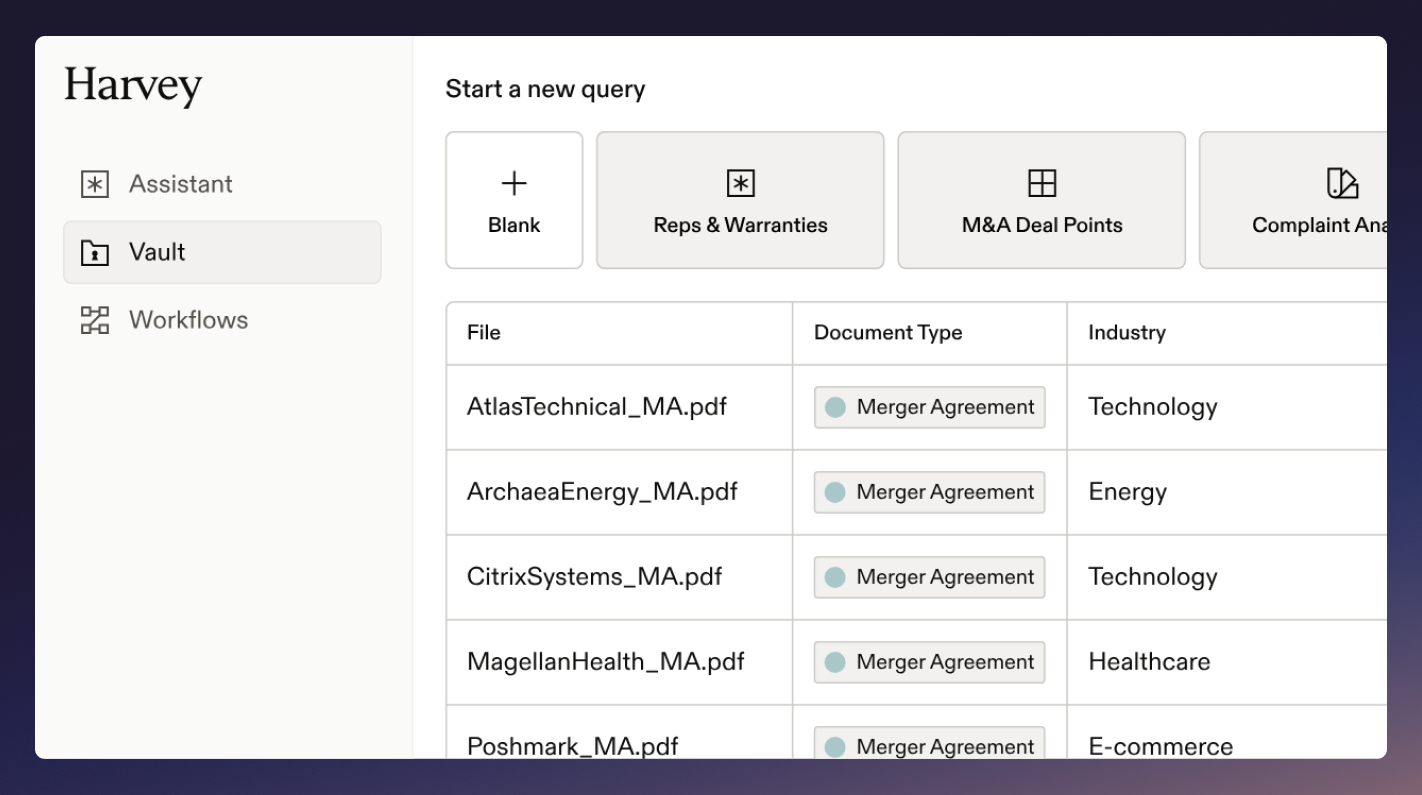
Task: Click the Complaint Analysis document icon
Action: tap(1342, 183)
